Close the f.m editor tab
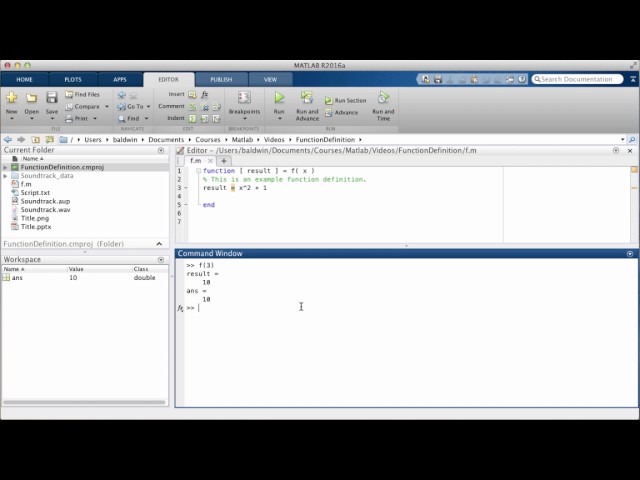This screenshot has height=480, width=640. coord(210,161)
